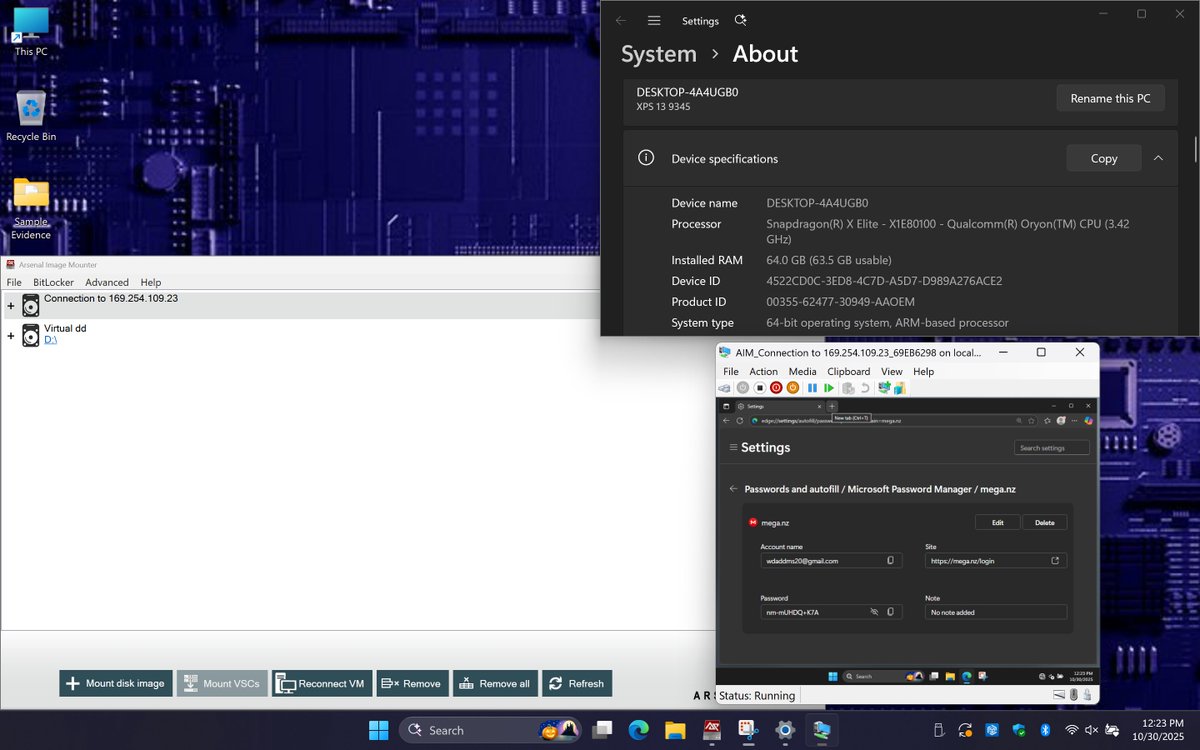This screenshot has width=1200, height=750.
Task: Open the Sample Evidence desktop folder
Action: (x=31, y=208)
